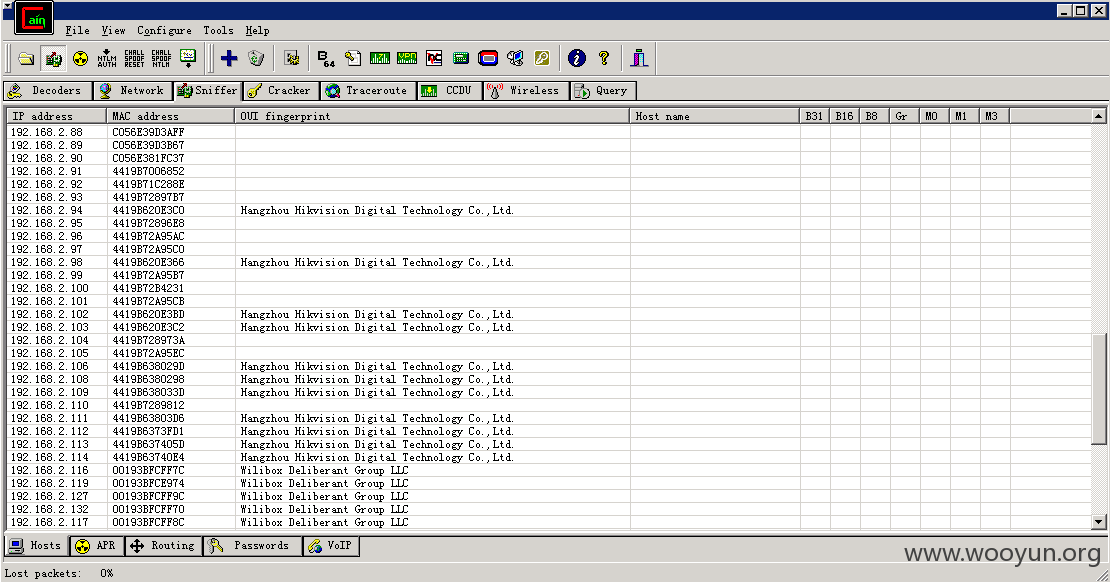The height and width of the screenshot is (582, 1110).
Task: Open the Passwords bottom tab
Action: click(x=252, y=545)
